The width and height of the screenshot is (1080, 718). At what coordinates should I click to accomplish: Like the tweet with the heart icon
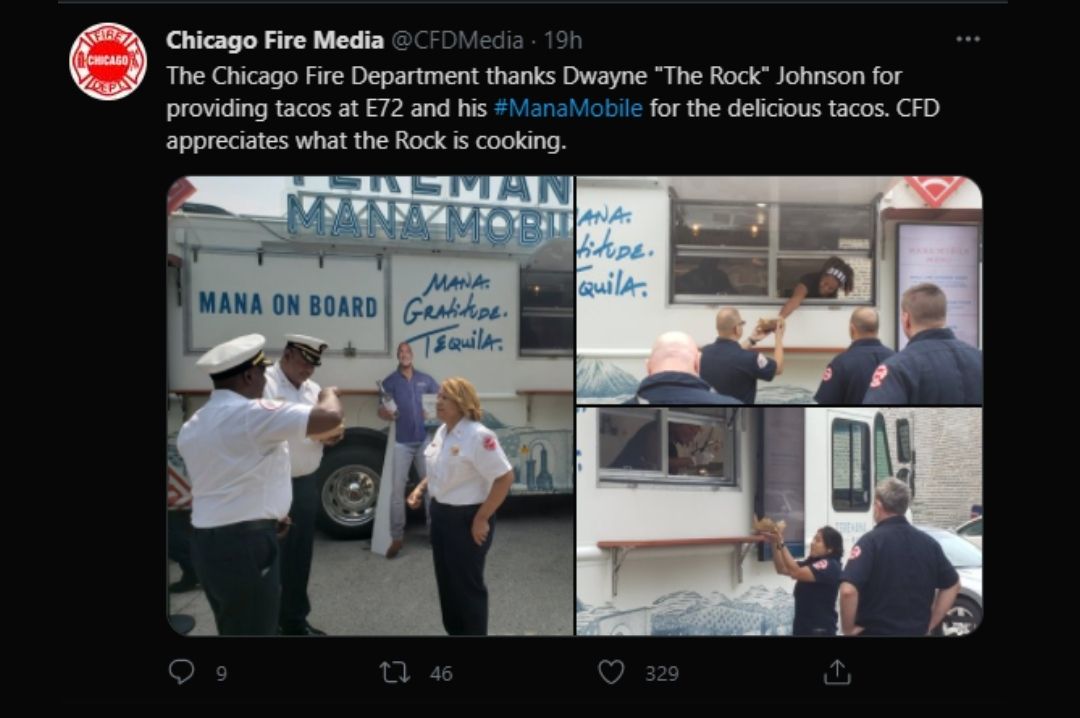pyautogui.click(x=610, y=673)
